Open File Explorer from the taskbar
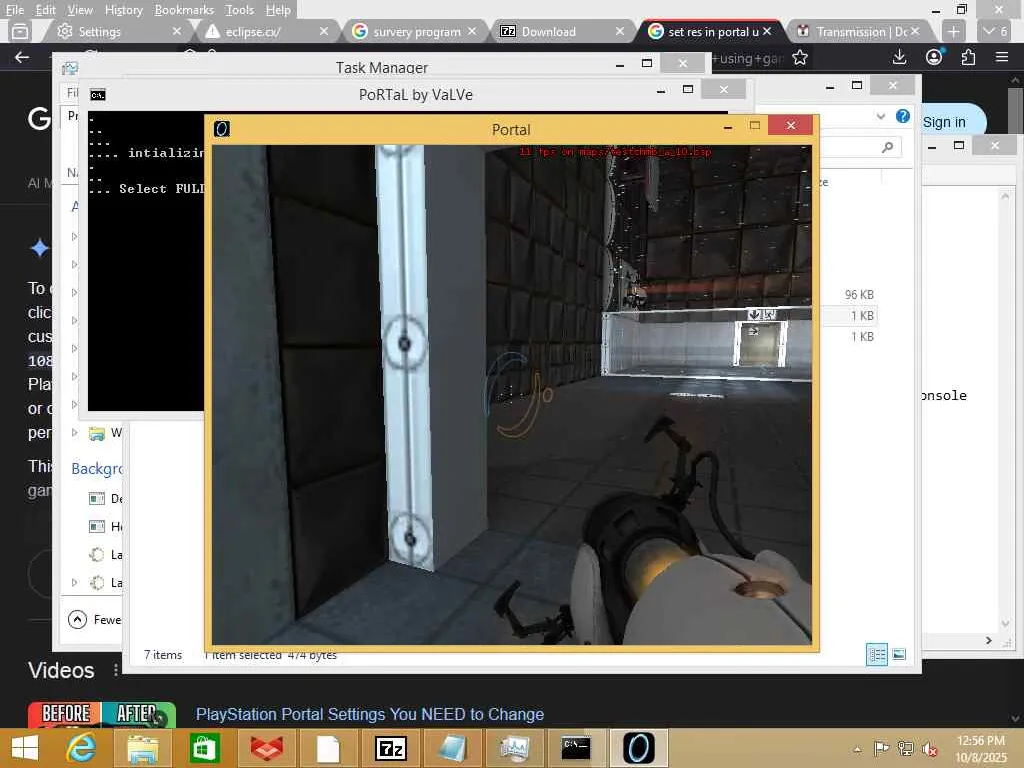 click(142, 748)
